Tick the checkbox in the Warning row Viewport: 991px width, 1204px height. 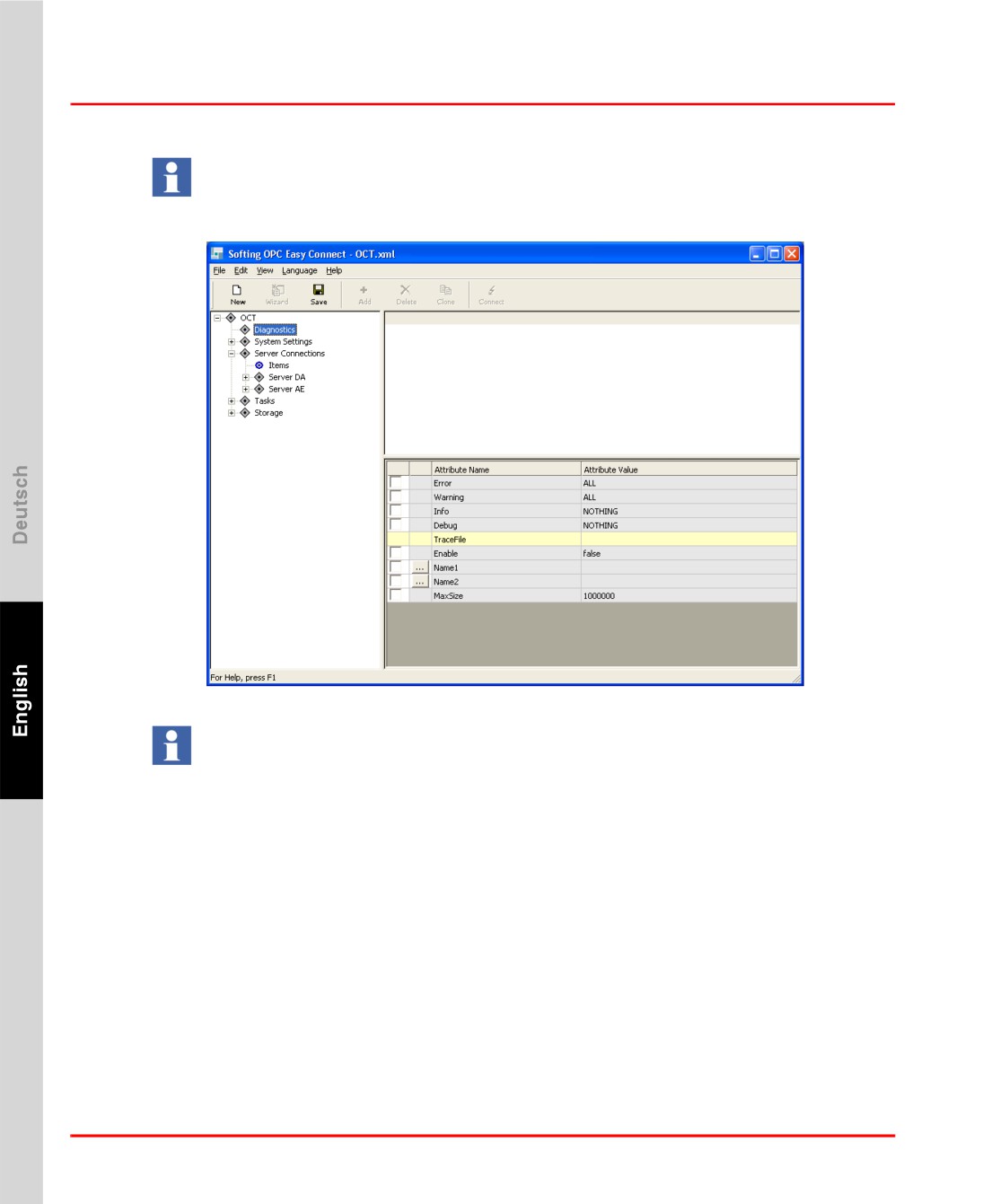click(x=395, y=497)
